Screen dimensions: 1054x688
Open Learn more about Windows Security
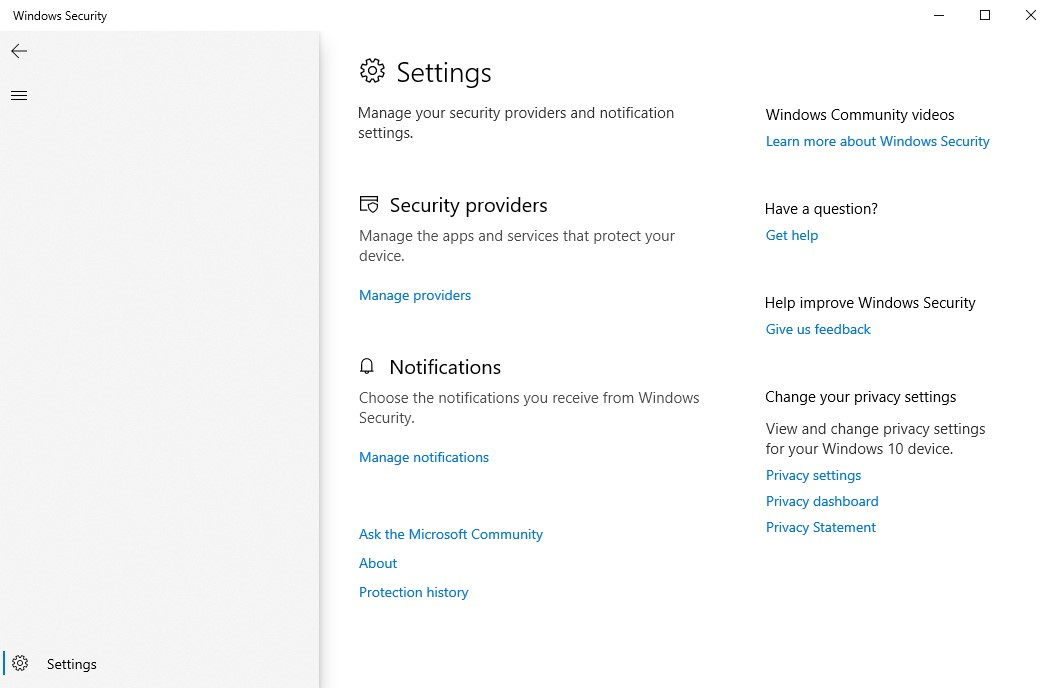pyautogui.click(x=877, y=141)
